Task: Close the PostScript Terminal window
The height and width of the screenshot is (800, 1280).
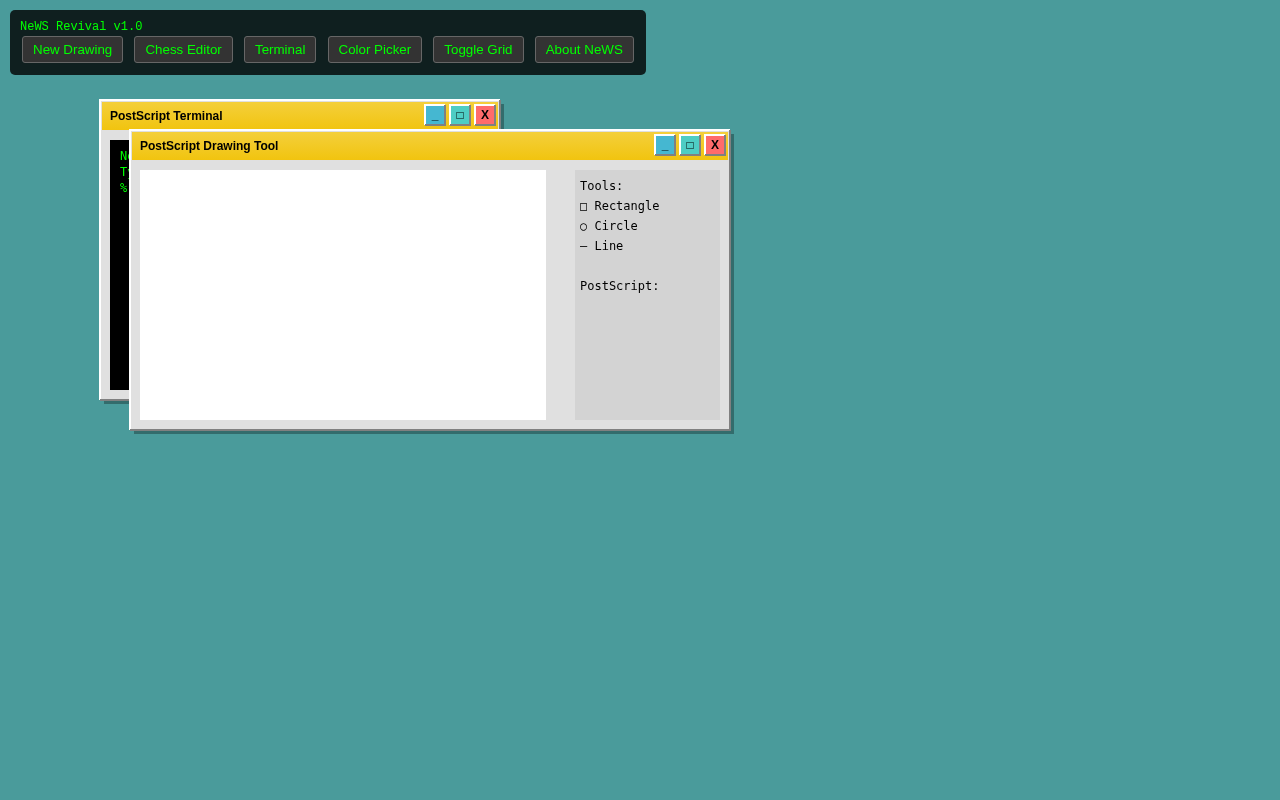Action: click(x=485, y=115)
